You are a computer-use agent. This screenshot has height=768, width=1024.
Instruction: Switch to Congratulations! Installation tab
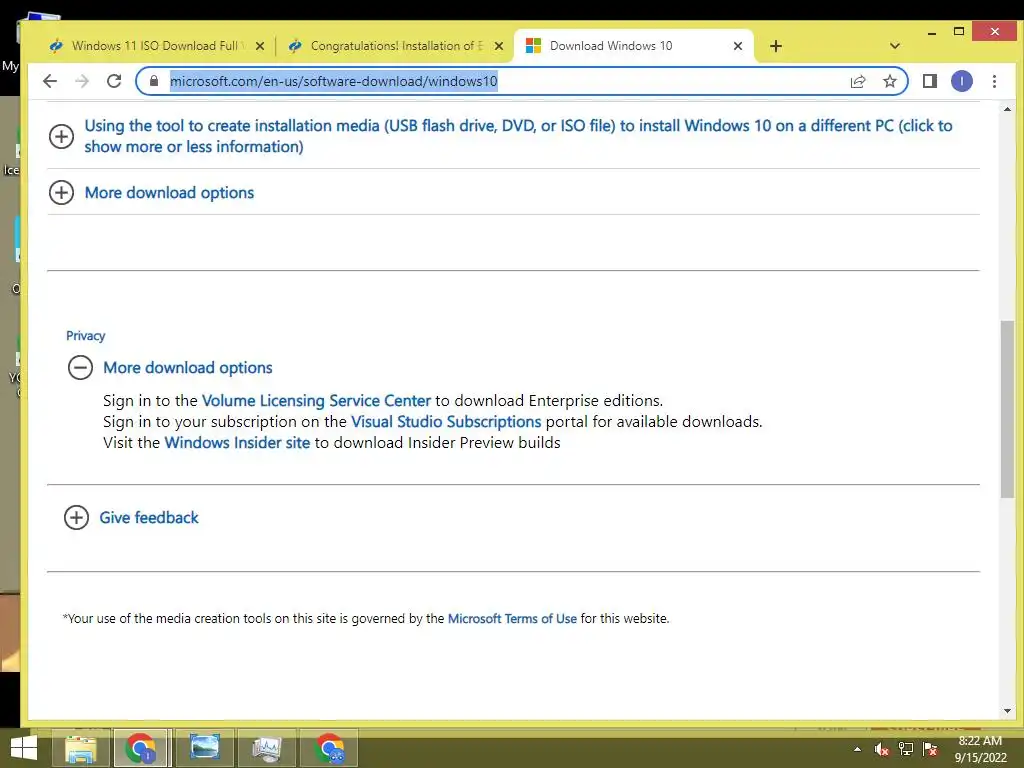point(396,46)
